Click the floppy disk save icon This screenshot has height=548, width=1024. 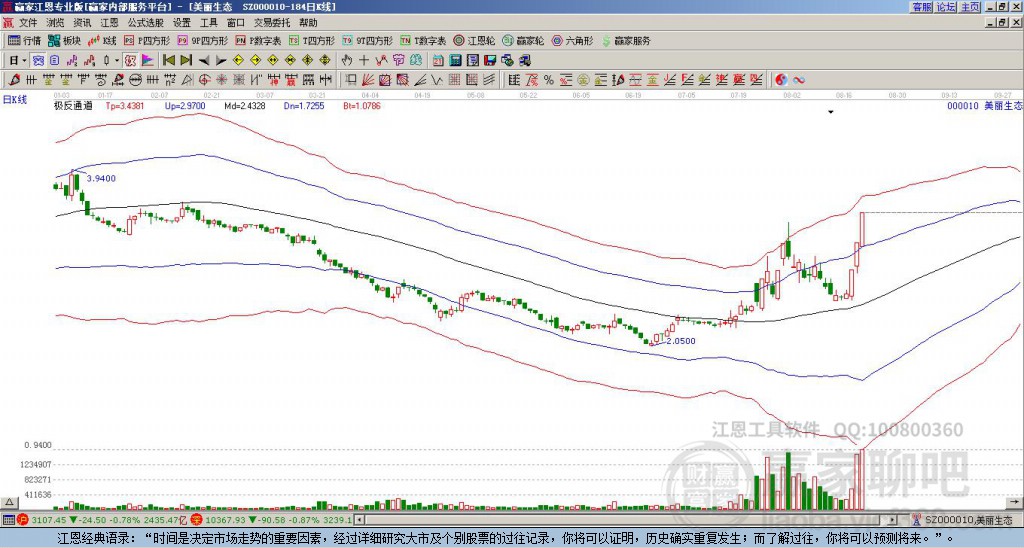490,61
